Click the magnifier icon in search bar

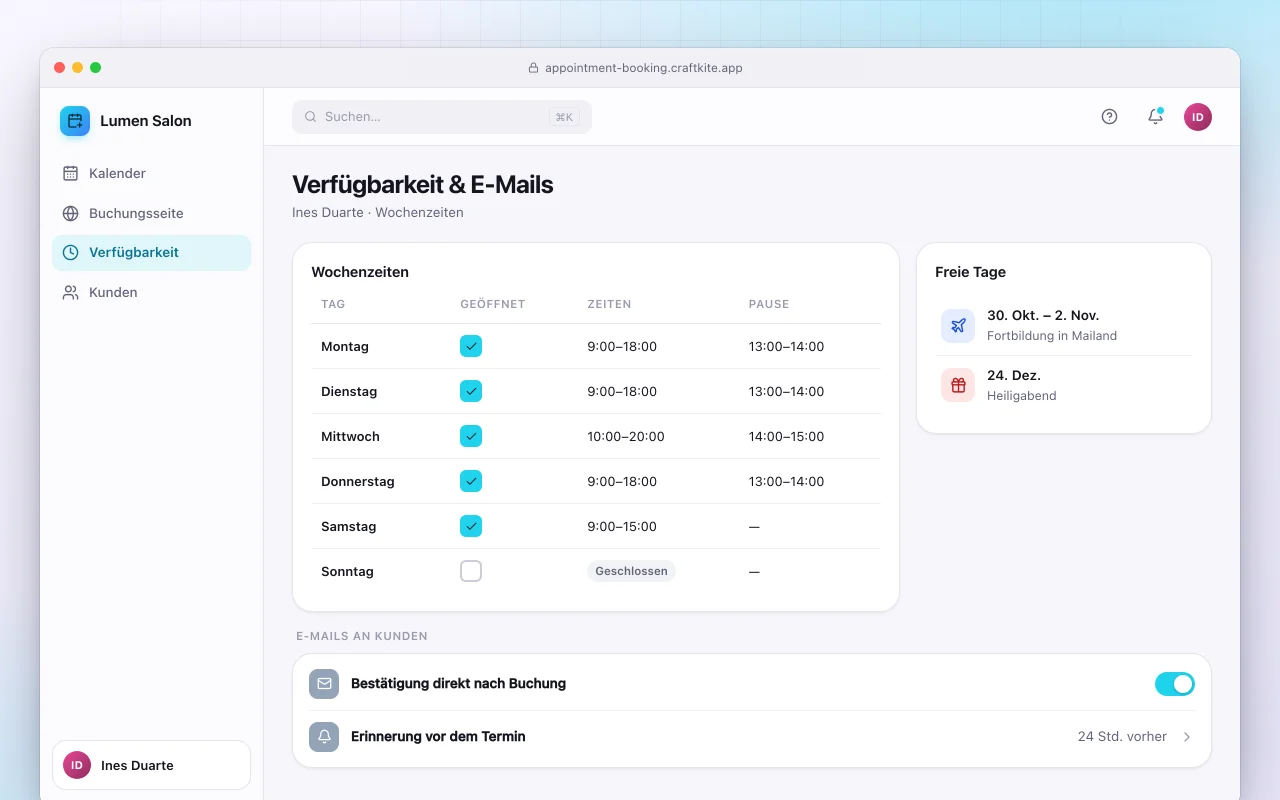click(x=311, y=117)
